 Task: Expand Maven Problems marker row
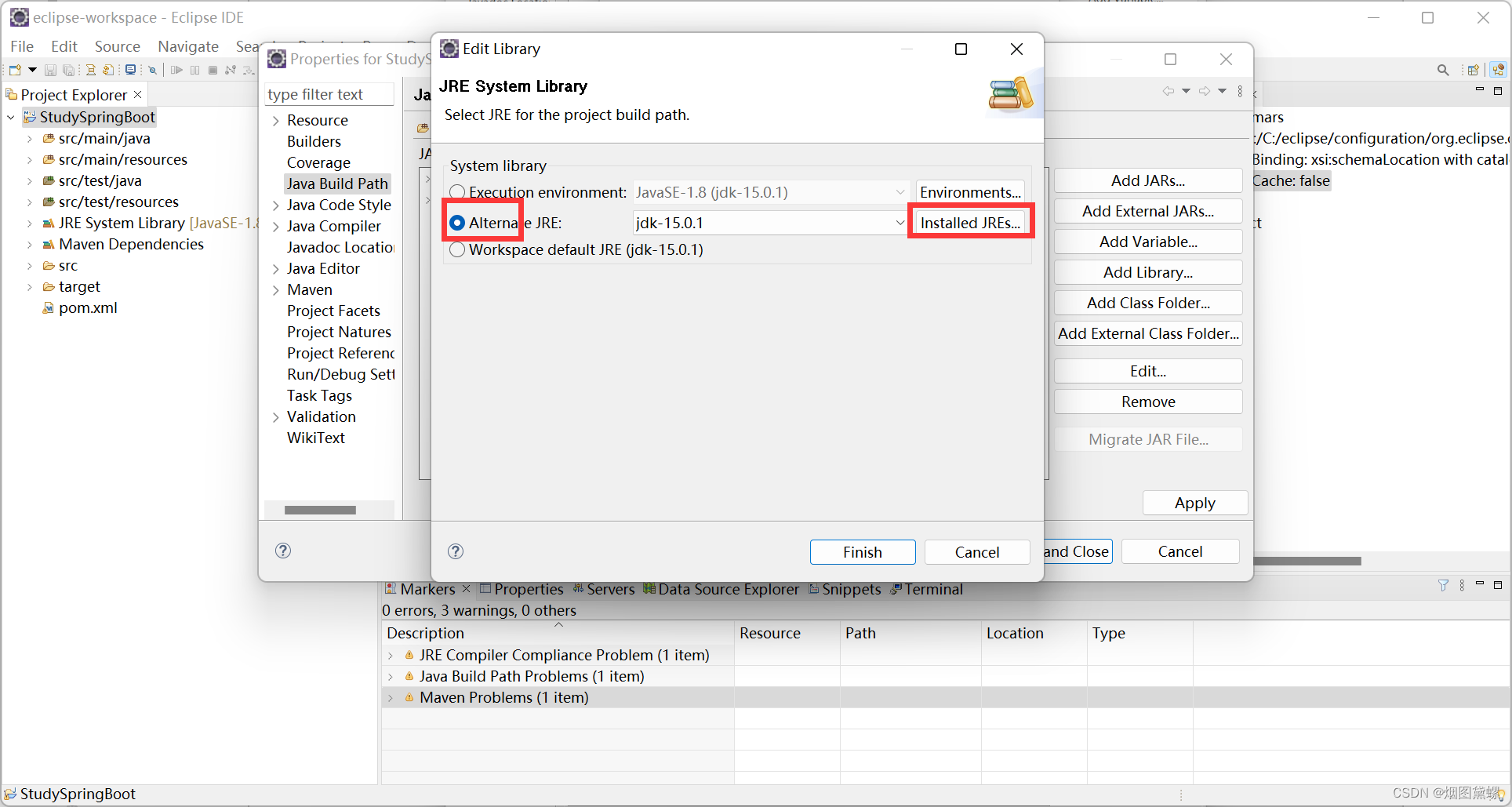pyautogui.click(x=391, y=697)
